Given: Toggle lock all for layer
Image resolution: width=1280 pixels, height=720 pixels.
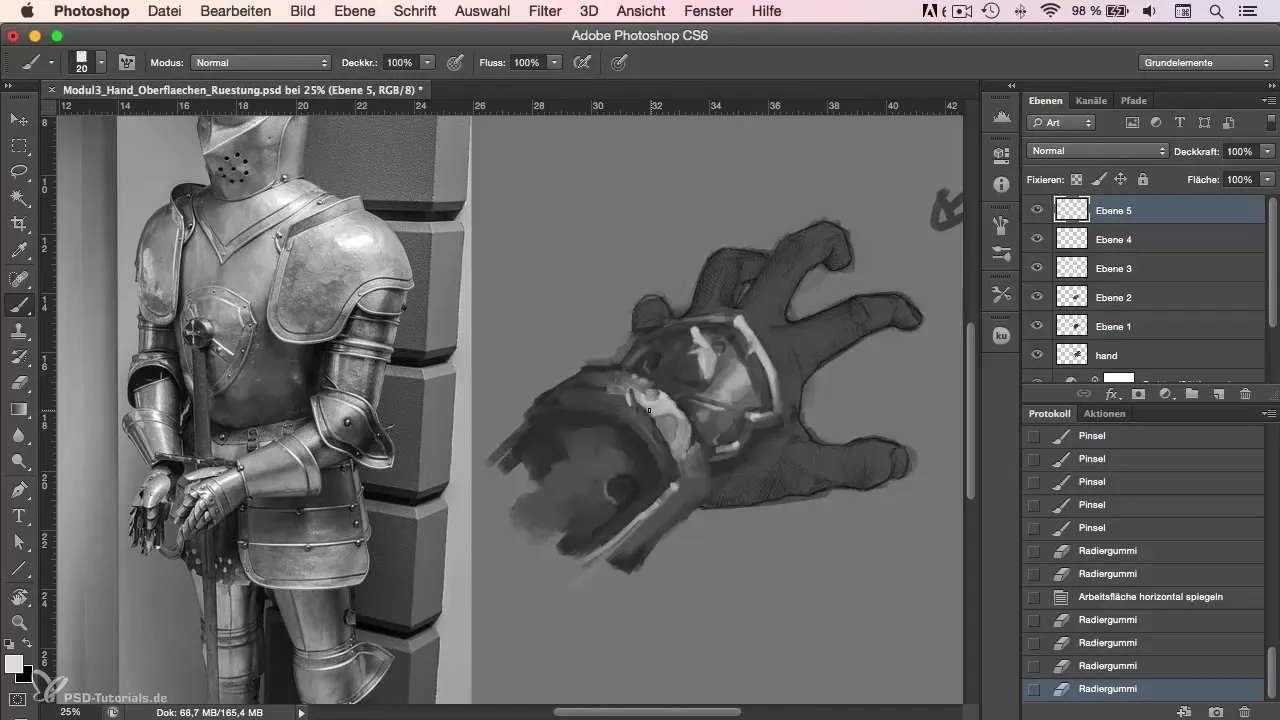Looking at the screenshot, I should click(x=1142, y=179).
